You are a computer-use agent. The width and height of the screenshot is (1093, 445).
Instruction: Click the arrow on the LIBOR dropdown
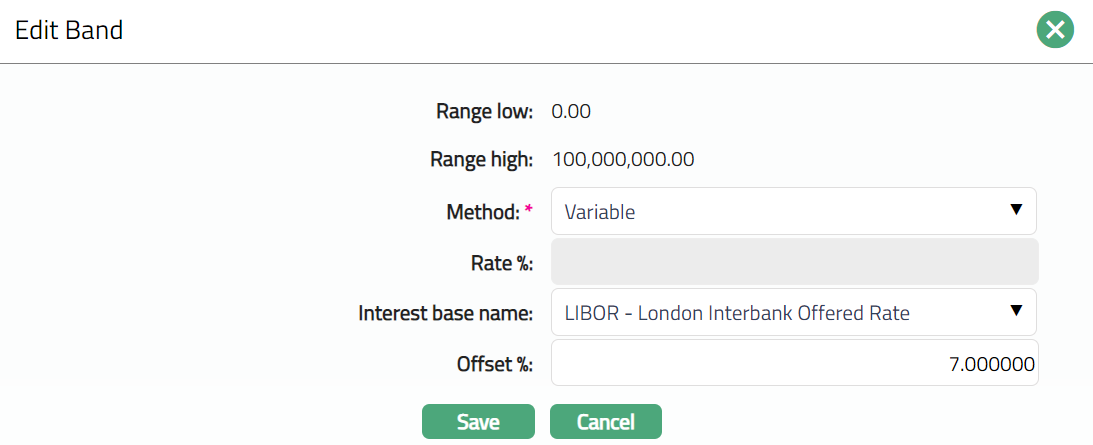click(x=1016, y=311)
